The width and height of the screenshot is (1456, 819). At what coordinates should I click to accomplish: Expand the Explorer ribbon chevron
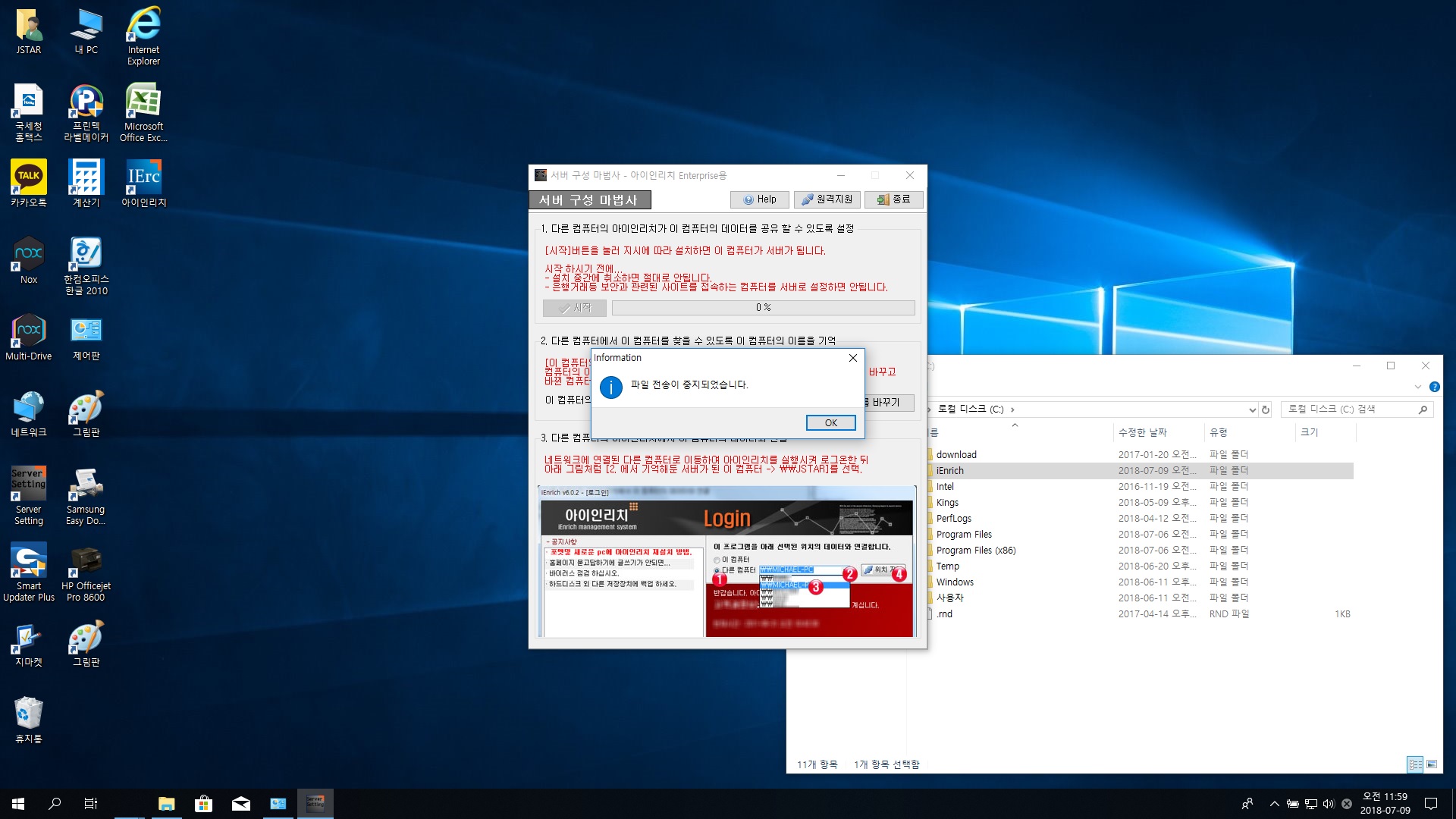click(1418, 387)
